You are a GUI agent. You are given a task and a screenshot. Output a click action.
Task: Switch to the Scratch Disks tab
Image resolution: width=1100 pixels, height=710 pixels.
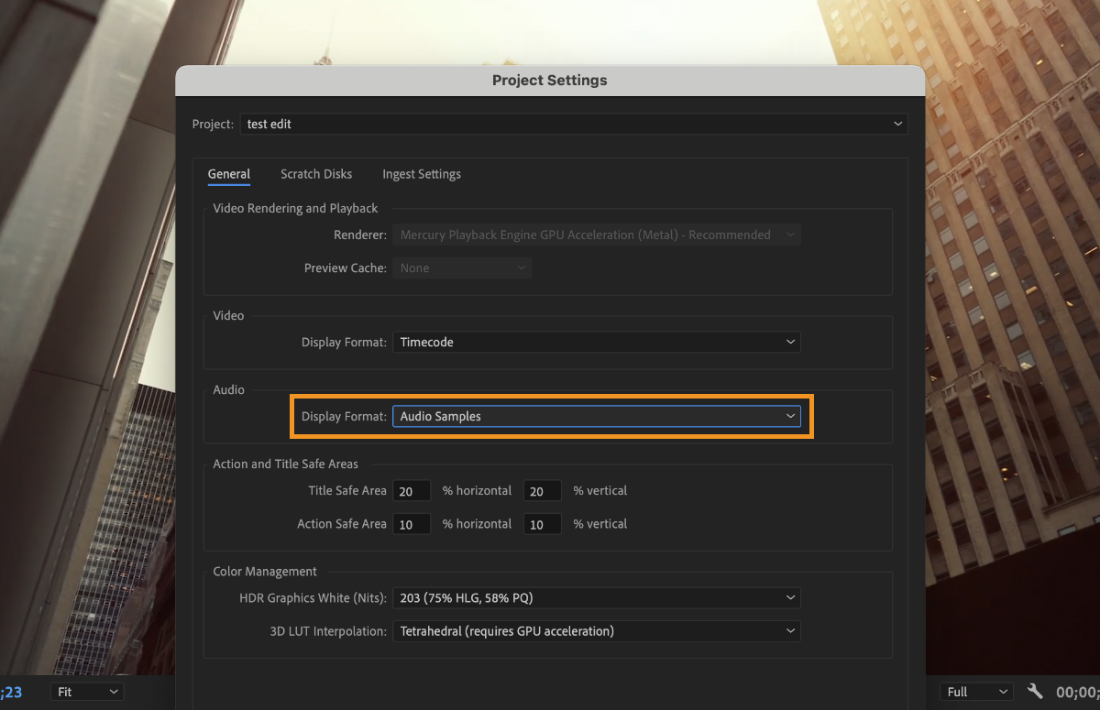click(x=316, y=174)
